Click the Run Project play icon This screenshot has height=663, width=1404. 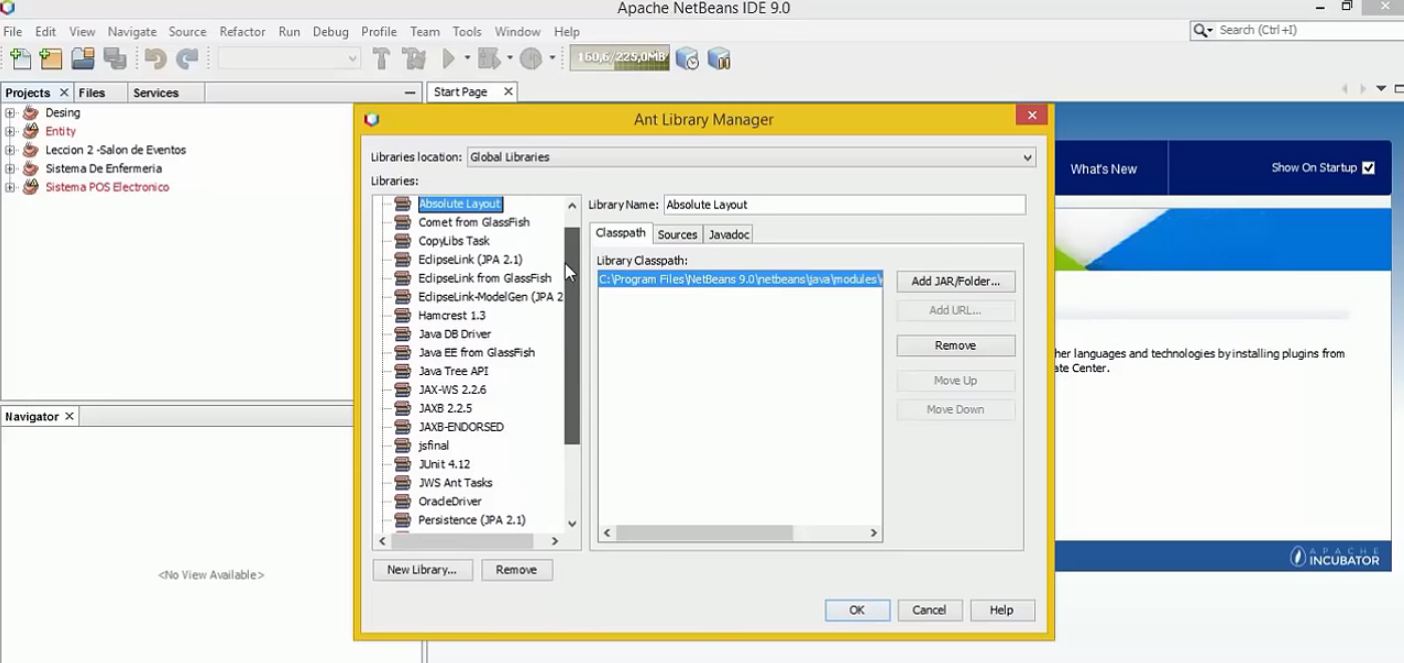pos(449,59)
